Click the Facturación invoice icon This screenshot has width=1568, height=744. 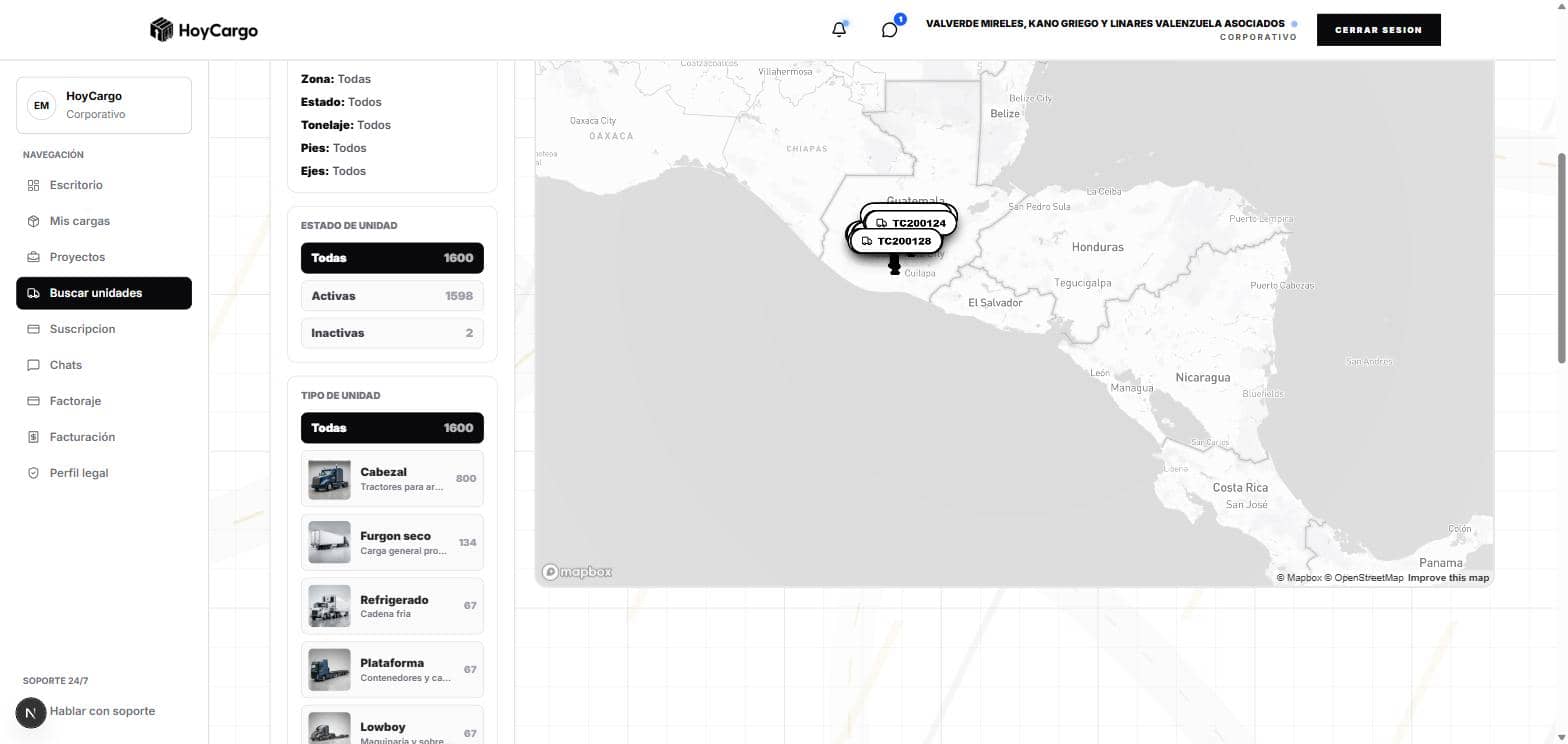33,437
